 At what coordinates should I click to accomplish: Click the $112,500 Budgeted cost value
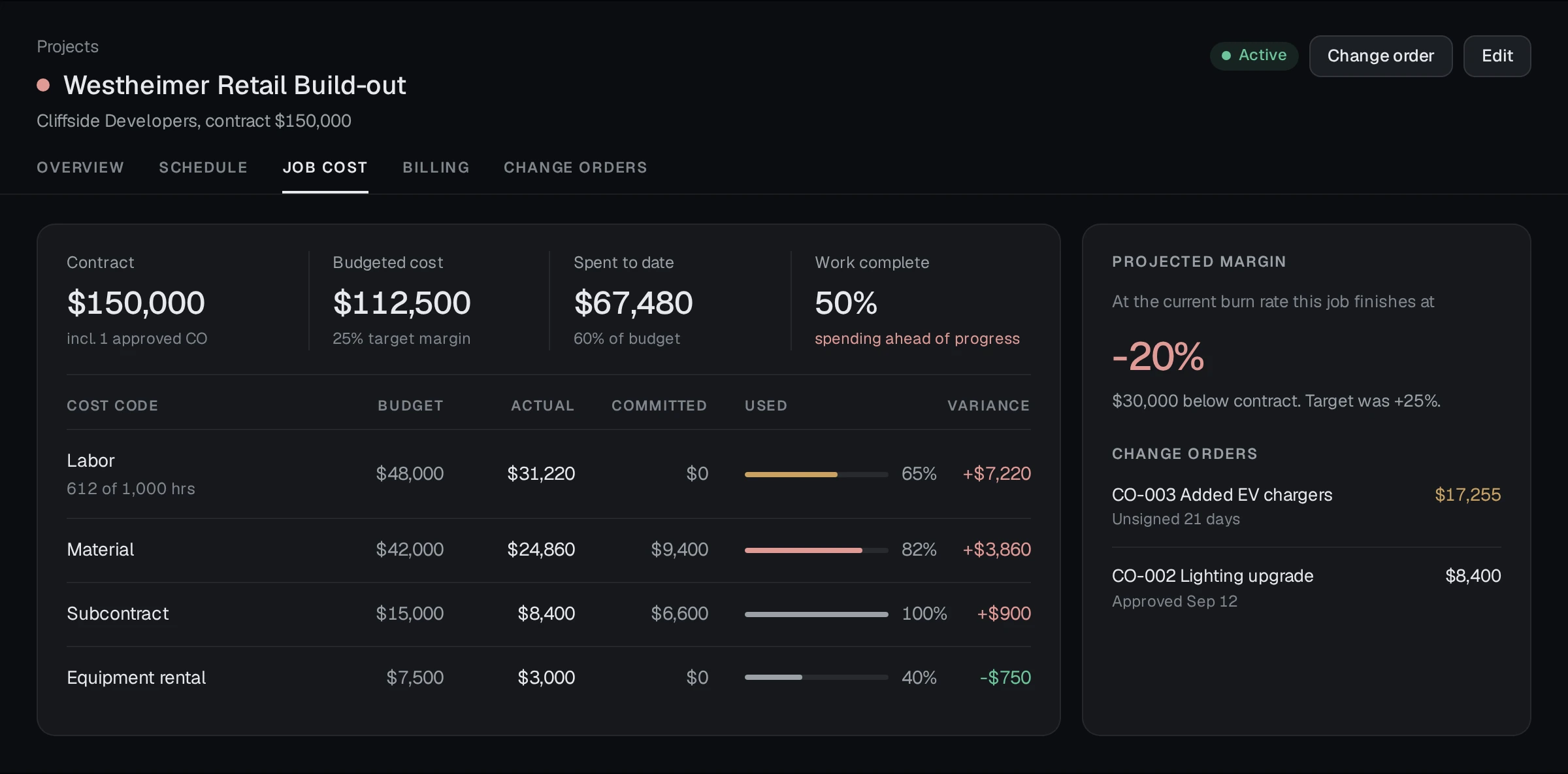click(x=402, y=303)
